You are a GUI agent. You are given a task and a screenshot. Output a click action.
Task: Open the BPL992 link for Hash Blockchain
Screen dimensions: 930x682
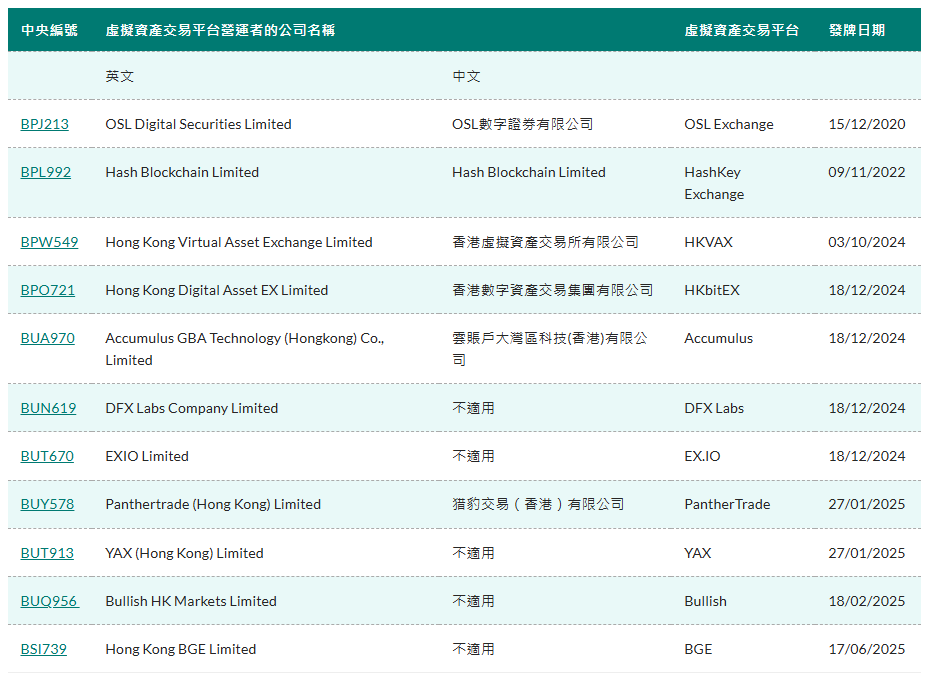[44, 172]
